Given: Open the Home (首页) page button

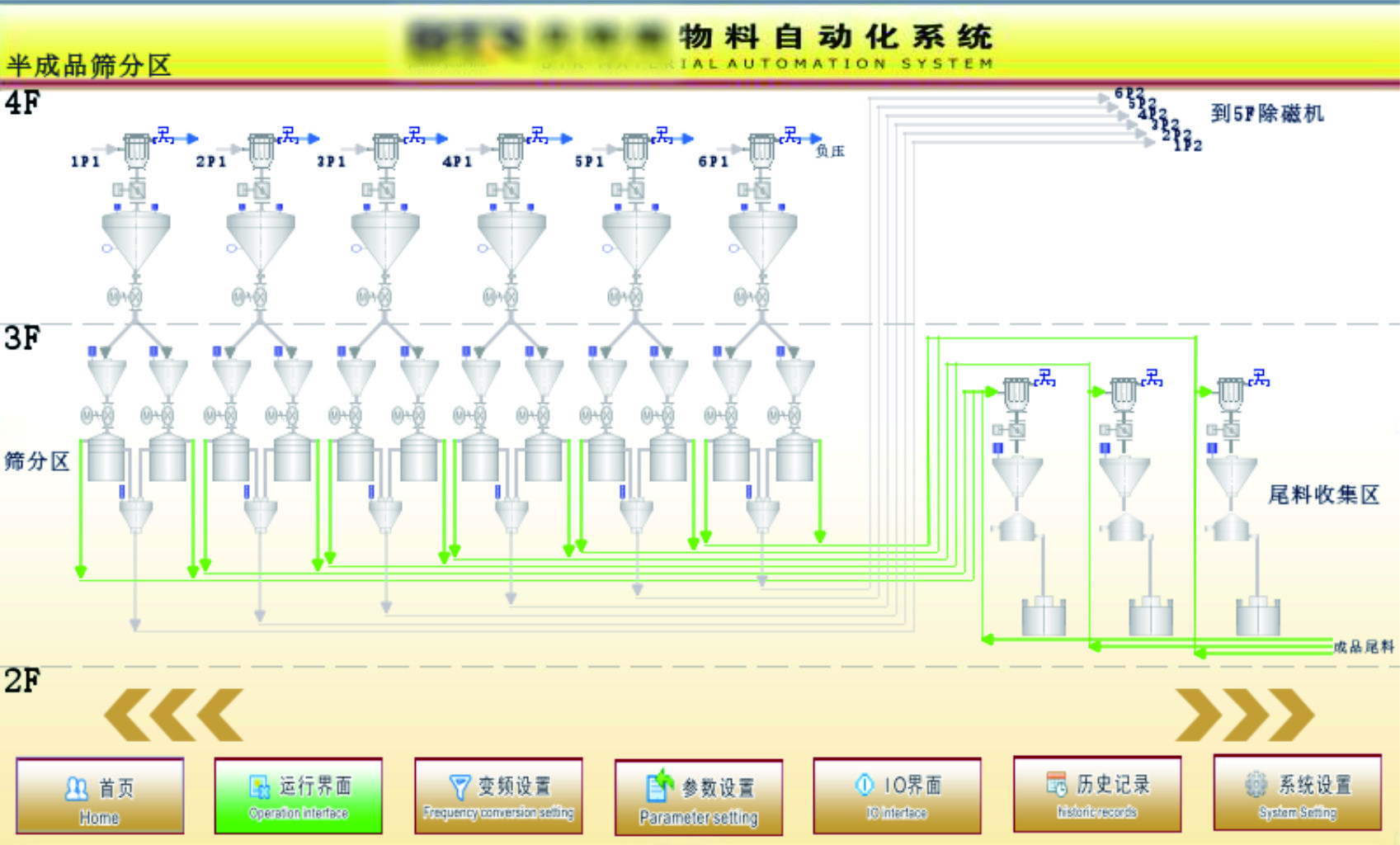Looking at the screenshot, I should pyautogui.click(x=100, y=797).
